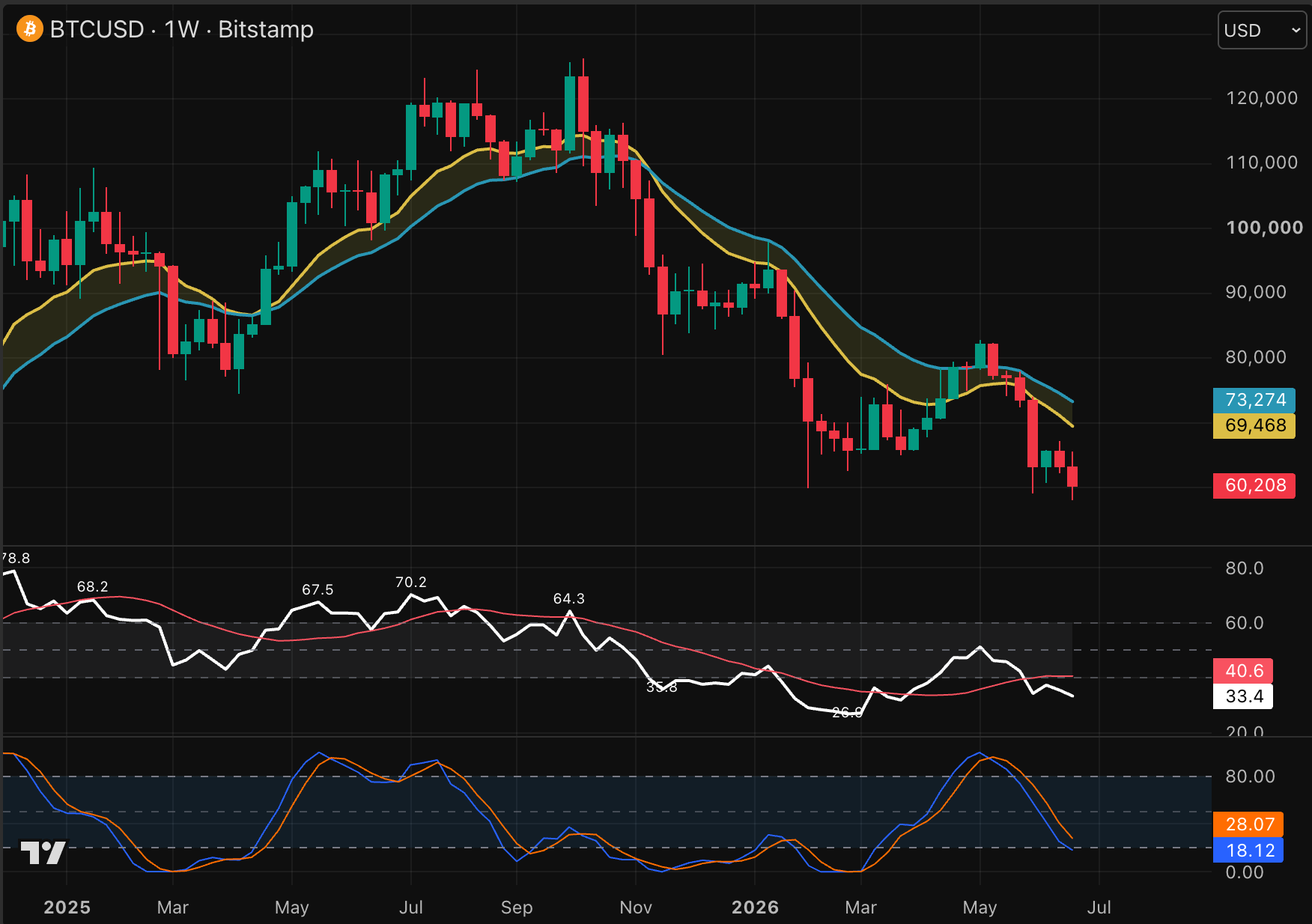This screenshot has width=1312, height=924.
Task: Select the 69,468 yellow price label
Action: (1254, 425)
